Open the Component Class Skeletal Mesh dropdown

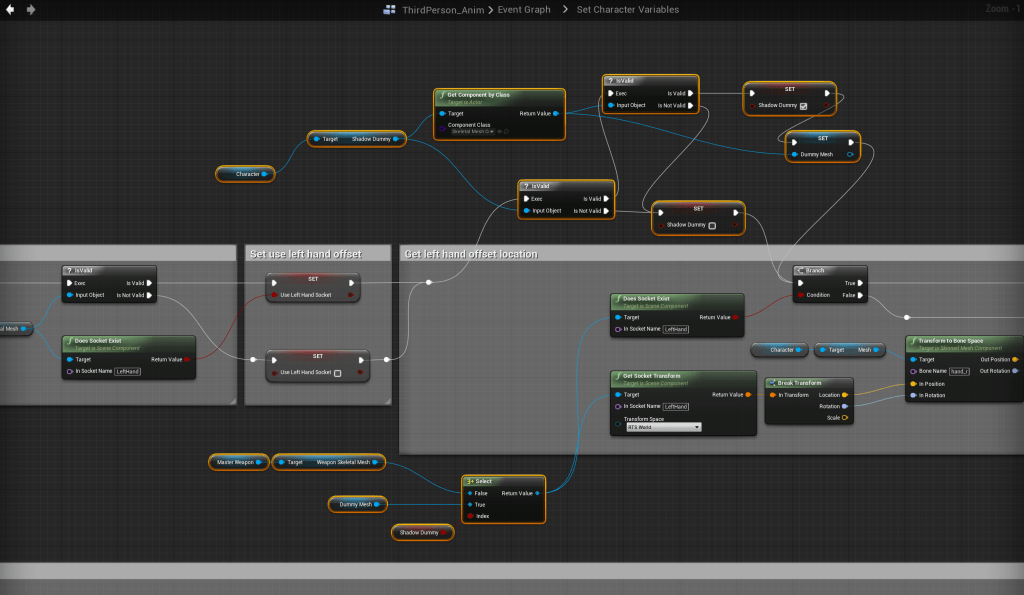[x=473, y=131]
